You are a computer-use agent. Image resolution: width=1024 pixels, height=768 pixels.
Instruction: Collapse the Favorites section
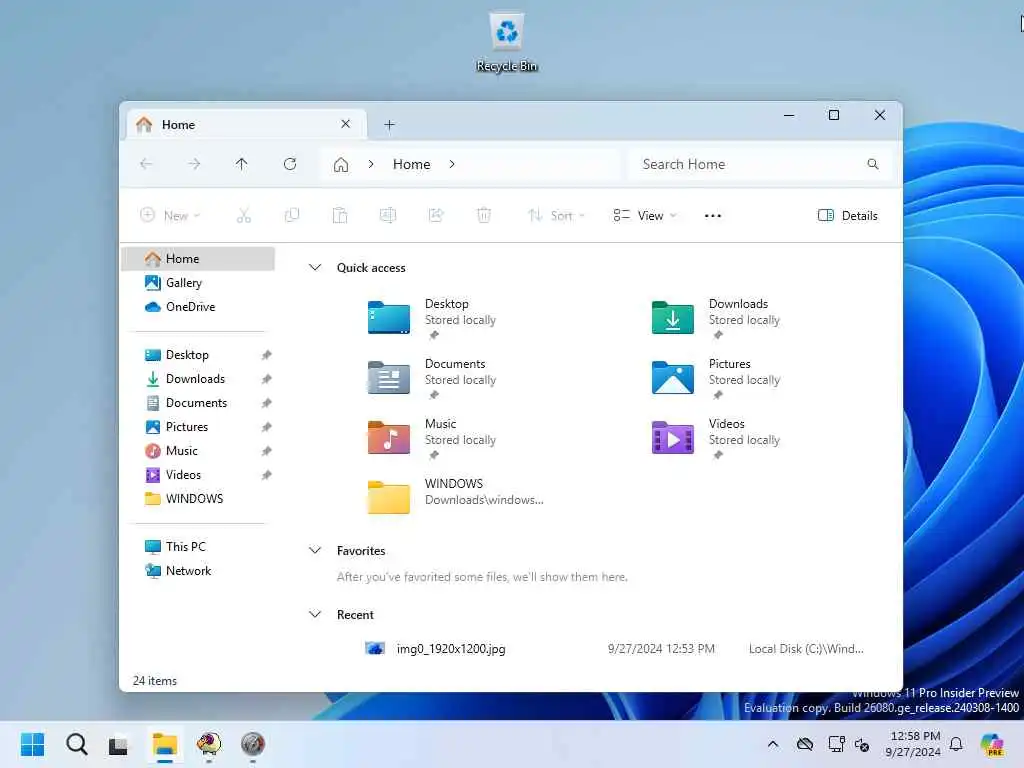coord(315,551)
